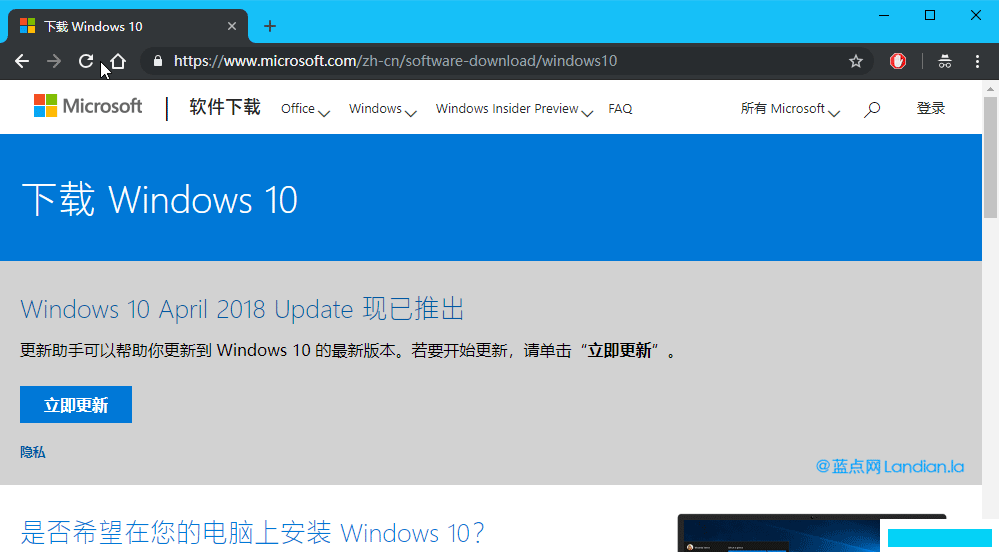Reload the current page
Image resolution: width=999 pixels, height=552 pixels.
pyautogui.click(x=86, y=61)
